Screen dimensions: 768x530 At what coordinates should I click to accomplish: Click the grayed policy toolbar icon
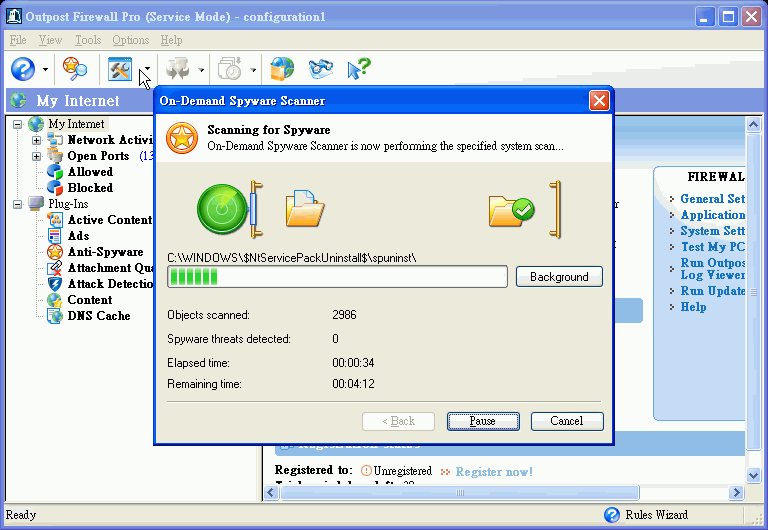tap(178, 69)
